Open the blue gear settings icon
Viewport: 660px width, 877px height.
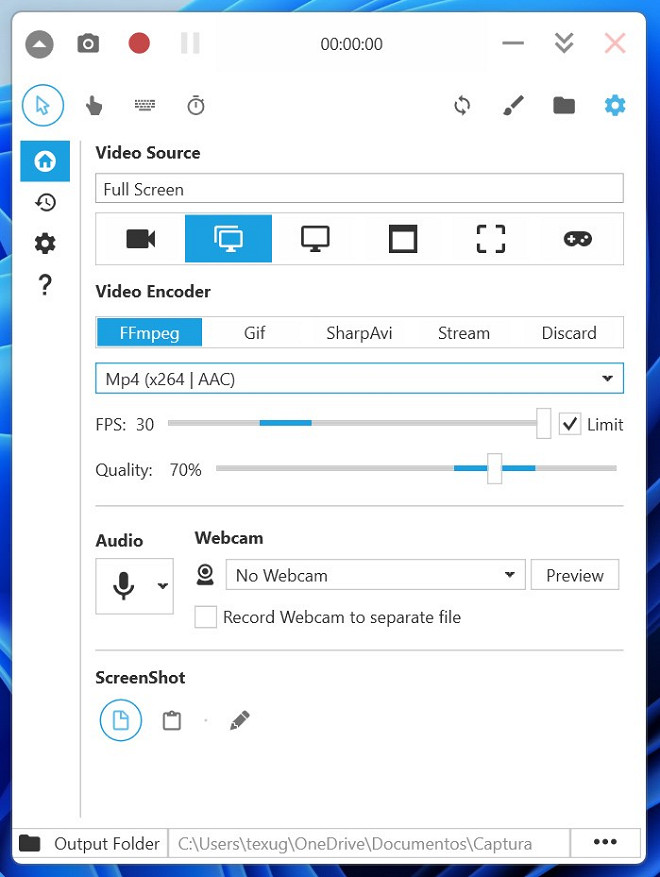pyautogui.click(x=615, y=105)
